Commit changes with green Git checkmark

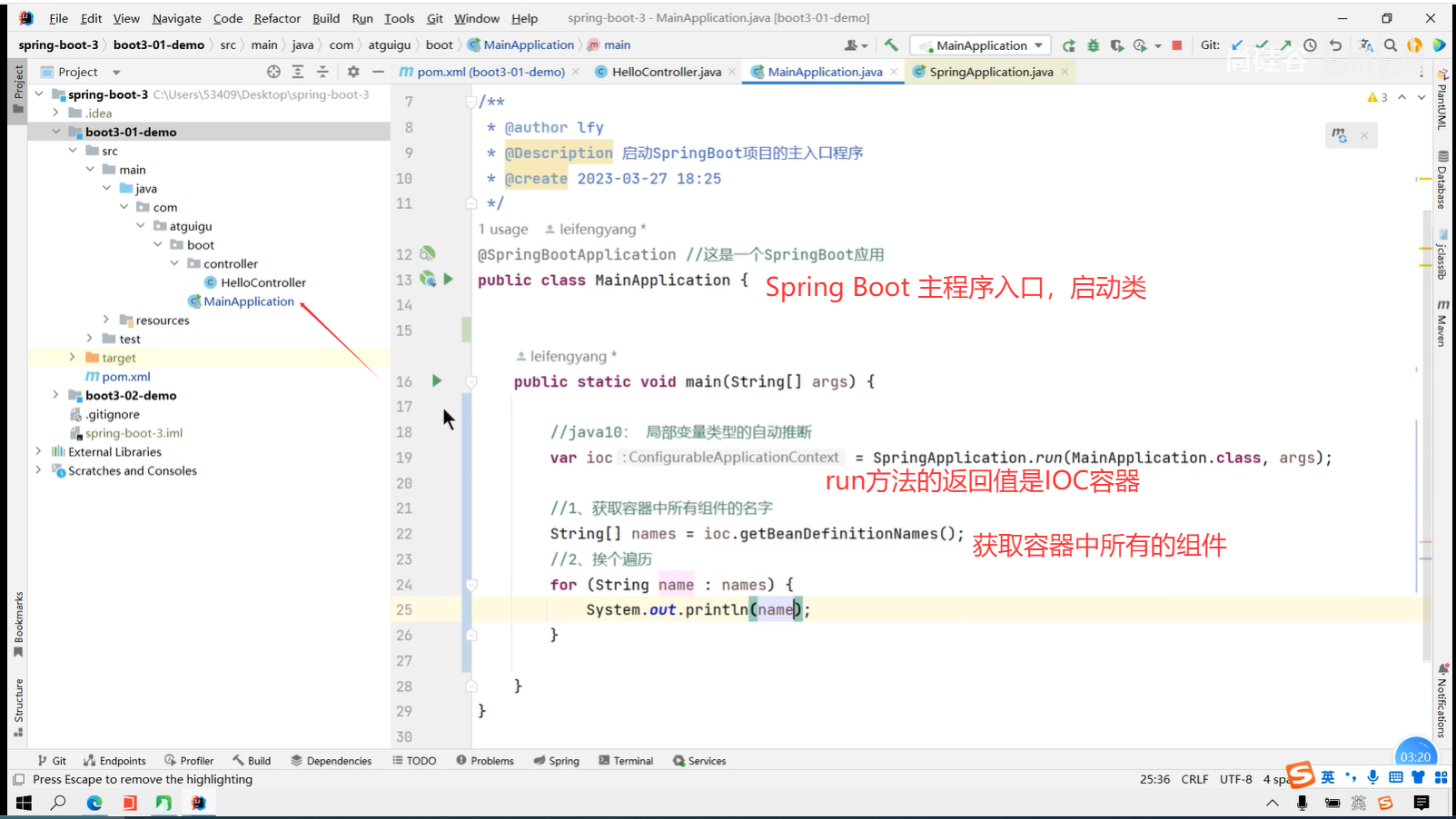click(1262, 45)
